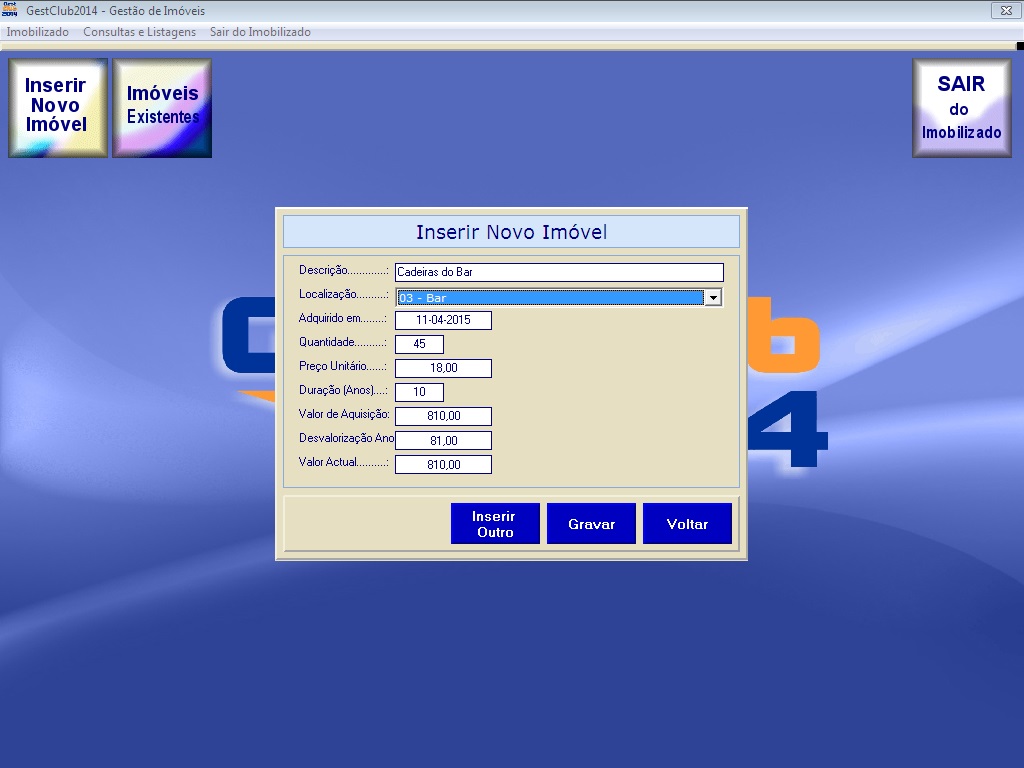Expand the Localização dropdown arrow
The image size is (1024, 768).
coord(712,297)
